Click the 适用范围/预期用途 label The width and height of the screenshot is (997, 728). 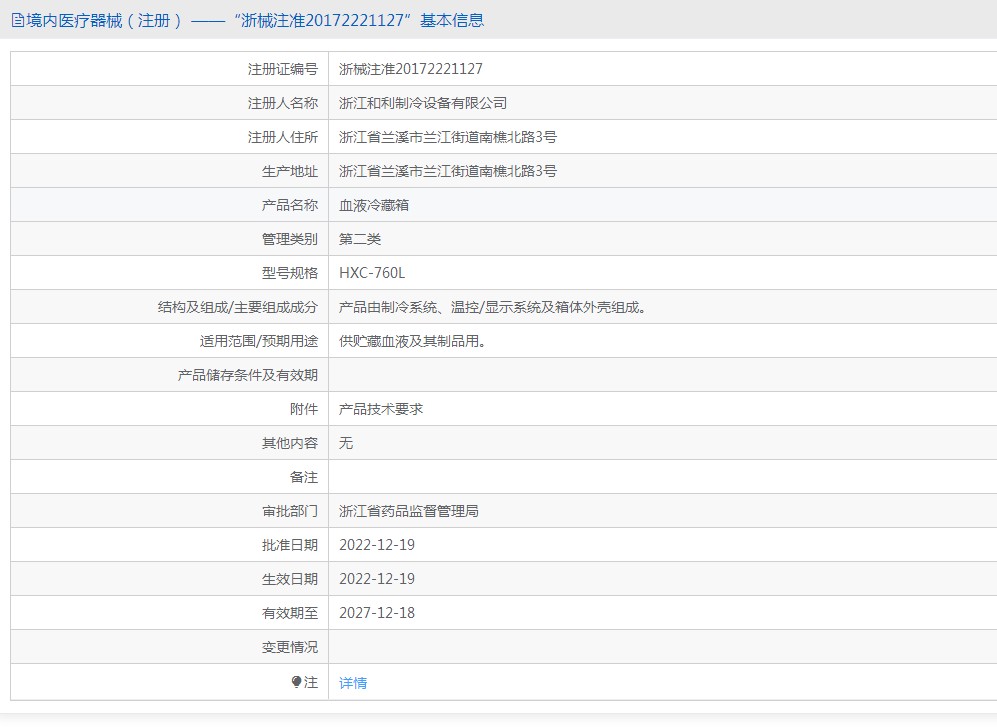[x=259, y=341]
